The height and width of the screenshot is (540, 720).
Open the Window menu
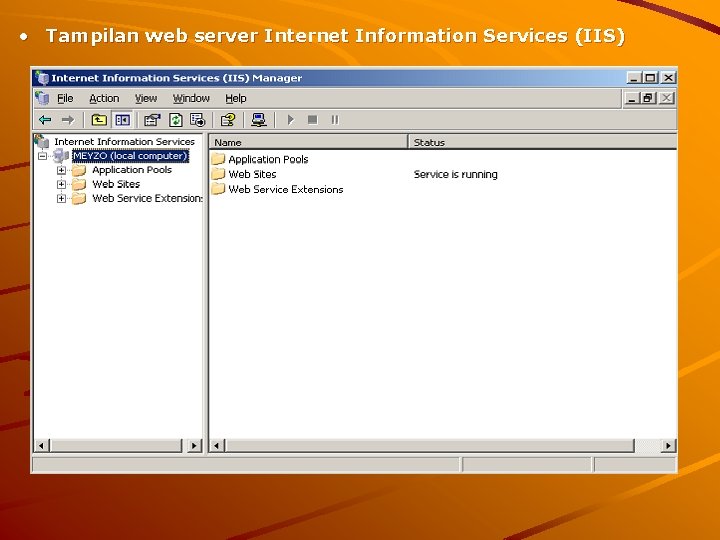tap(191, 98)
